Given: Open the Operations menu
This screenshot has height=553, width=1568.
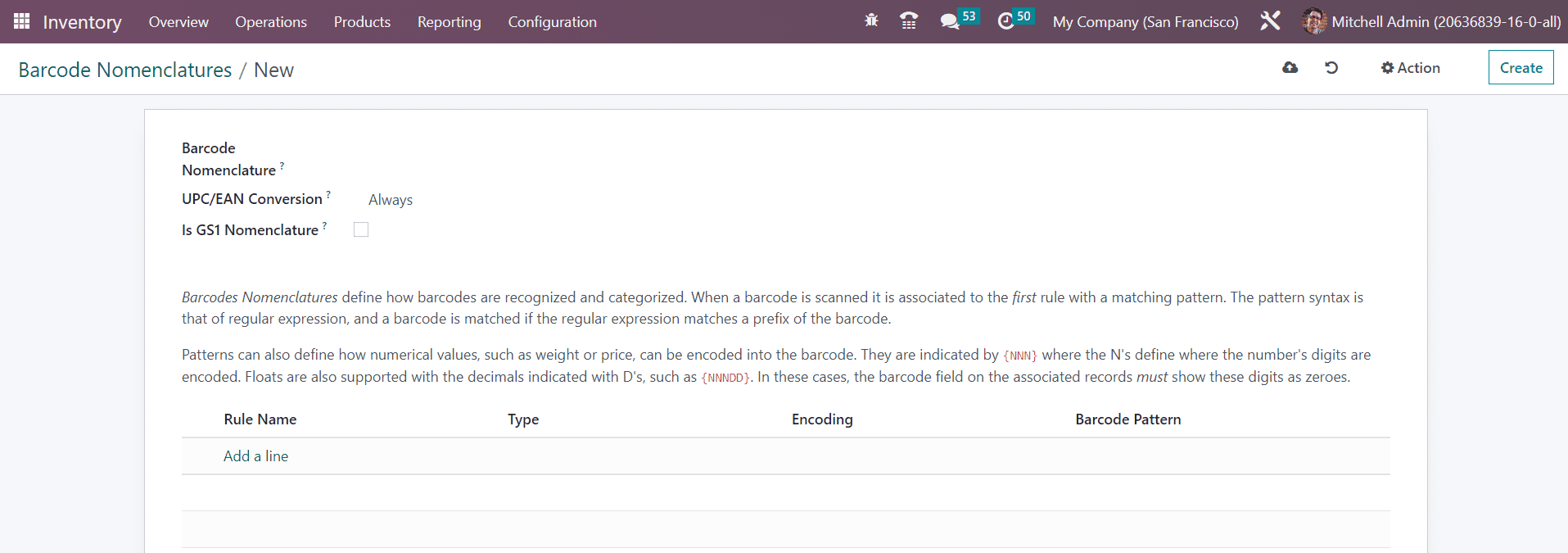Looking at the screenshot, I should click(x=271, y=22).
